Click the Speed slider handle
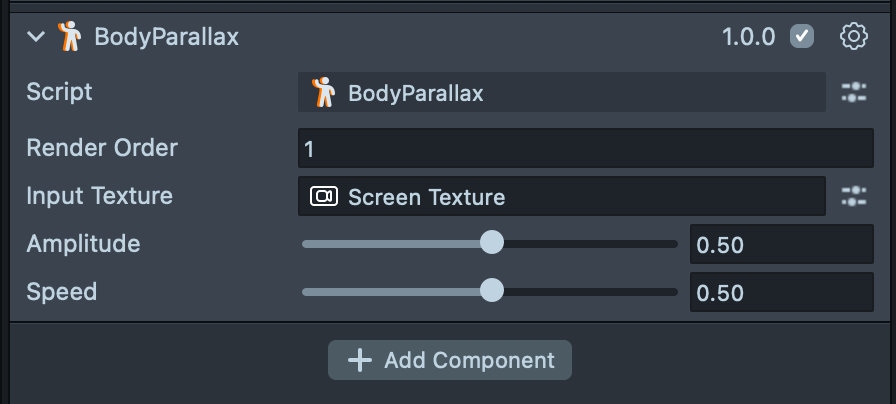This screenshot has width=896, height=404. tap(491, 292)
